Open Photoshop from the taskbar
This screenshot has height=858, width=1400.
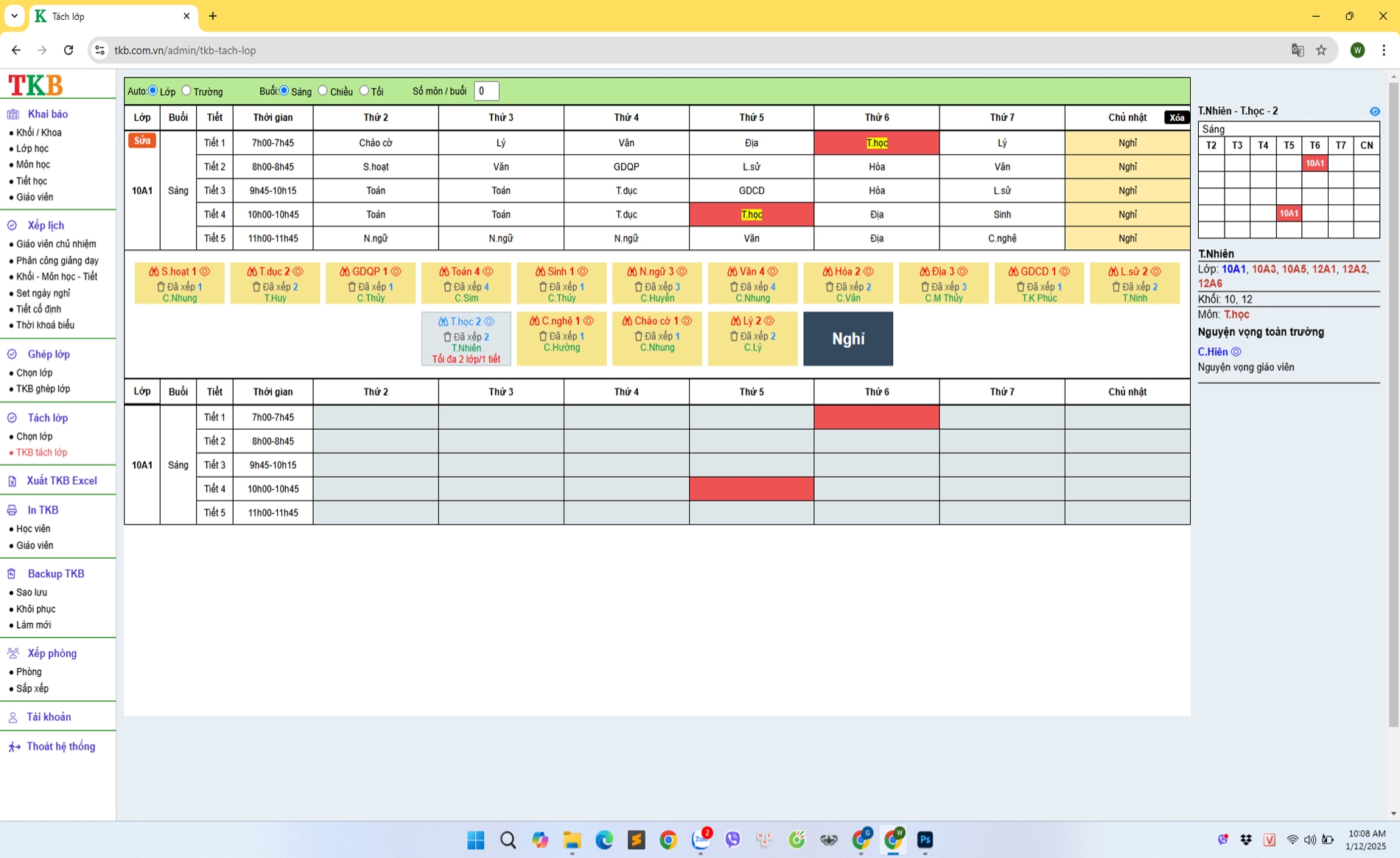point(925,840)
